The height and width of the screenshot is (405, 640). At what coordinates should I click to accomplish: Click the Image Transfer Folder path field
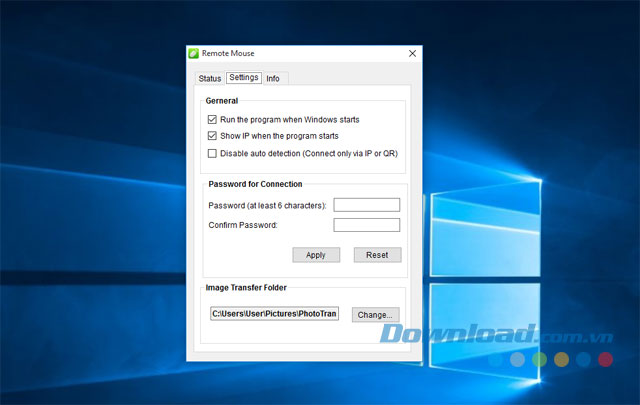[x=274, y=314]
